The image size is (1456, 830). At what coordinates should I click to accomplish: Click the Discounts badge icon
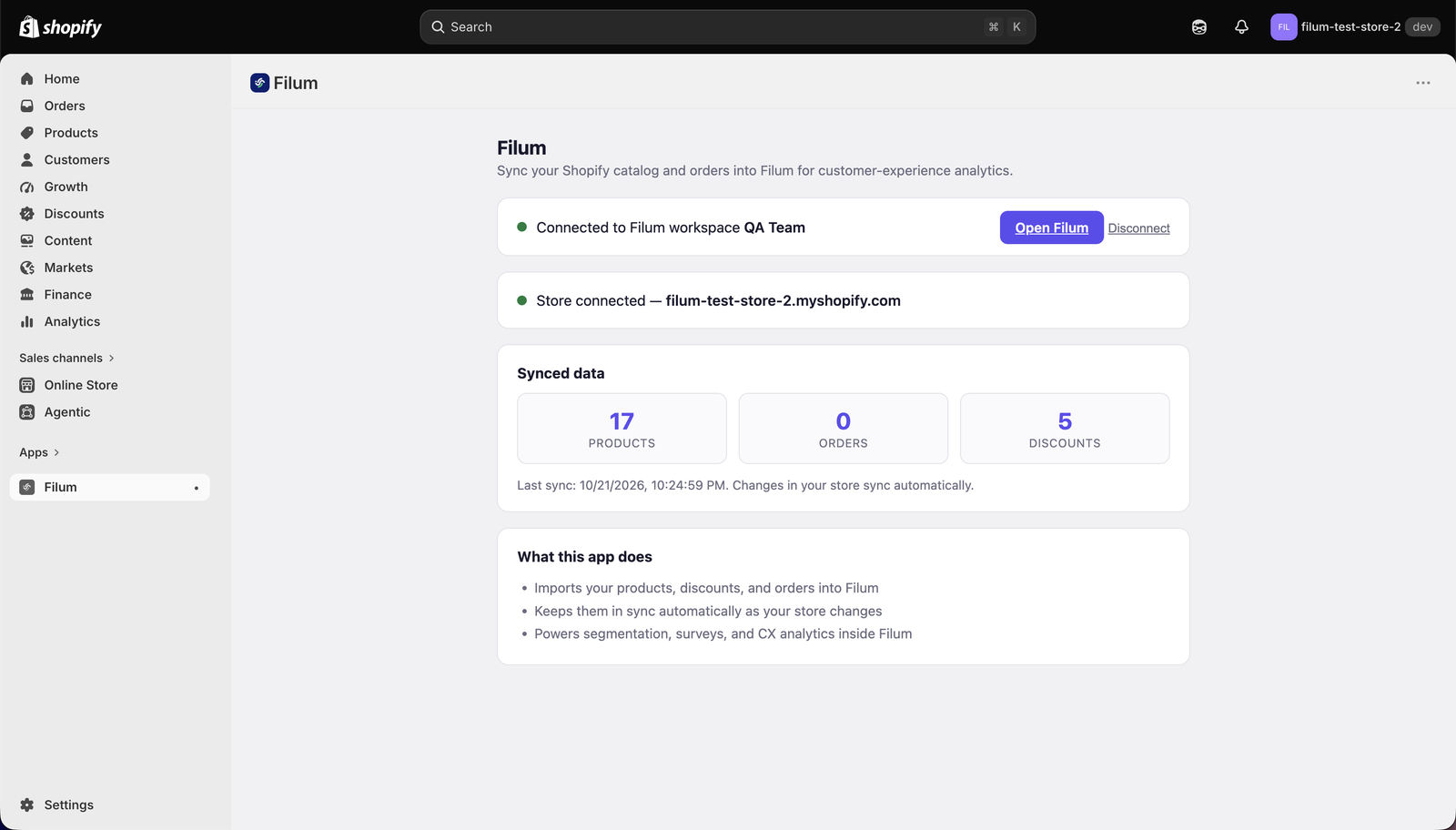point(27,214)
